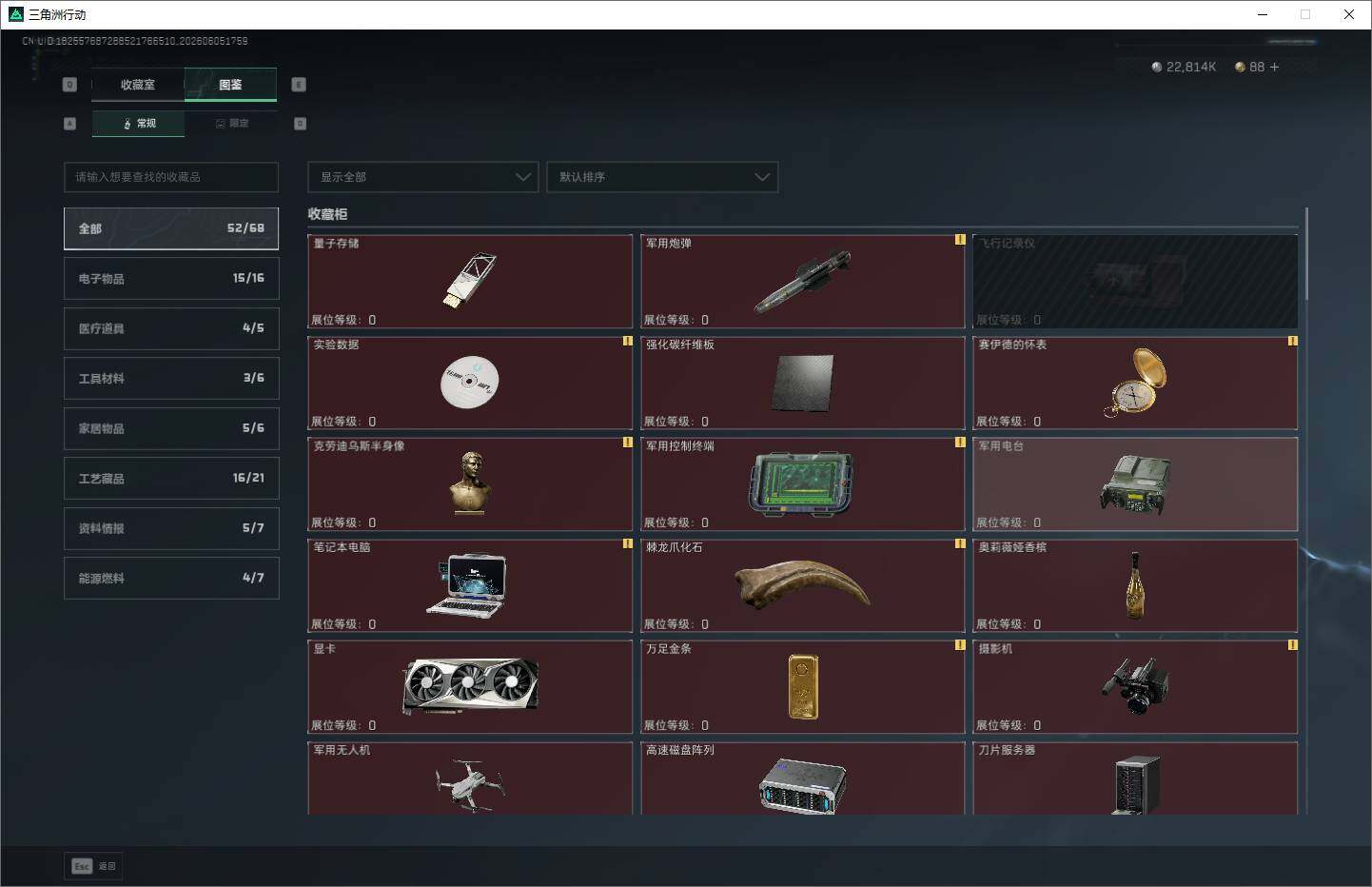Open the 显示全部 filter dropdown
Image resolution: width=1372 pixels, height=887 pixels.
[423, 177]
